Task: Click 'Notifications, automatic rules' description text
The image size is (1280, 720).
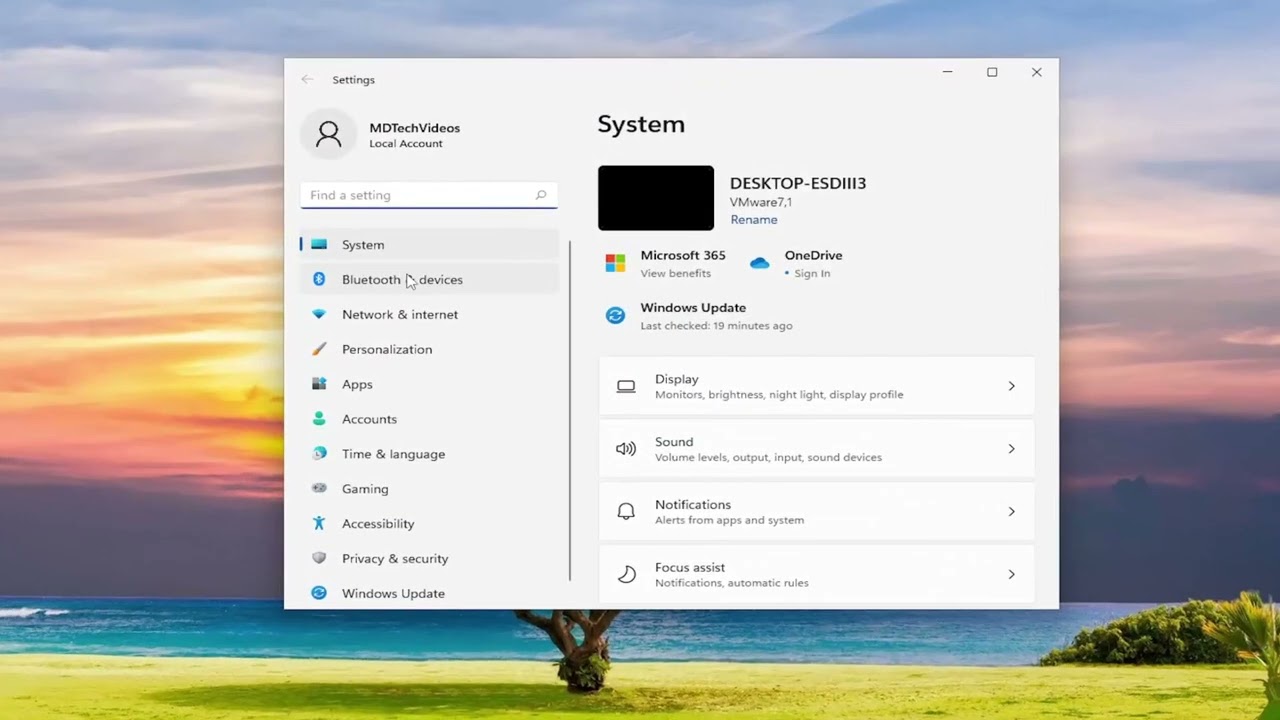Action: (732, 583)
